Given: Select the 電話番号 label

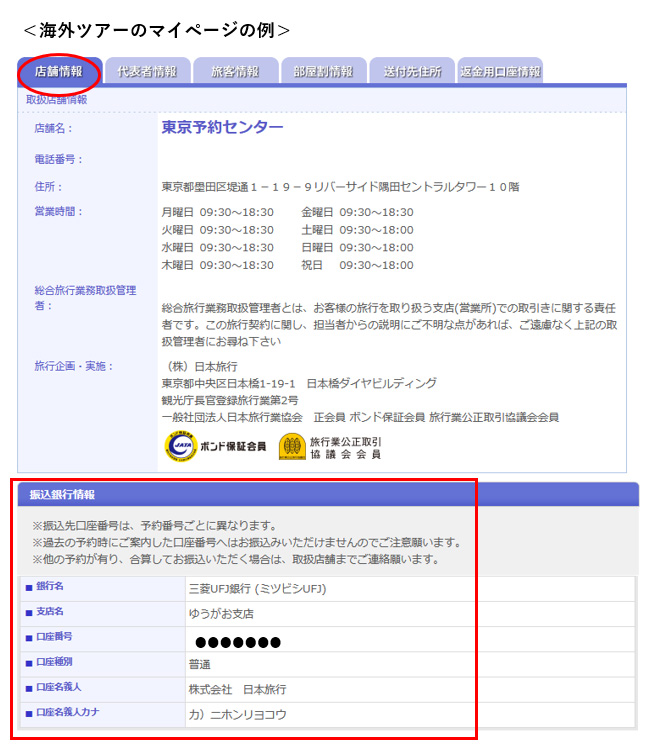Looking at the screenshot, I should [59, 159].
